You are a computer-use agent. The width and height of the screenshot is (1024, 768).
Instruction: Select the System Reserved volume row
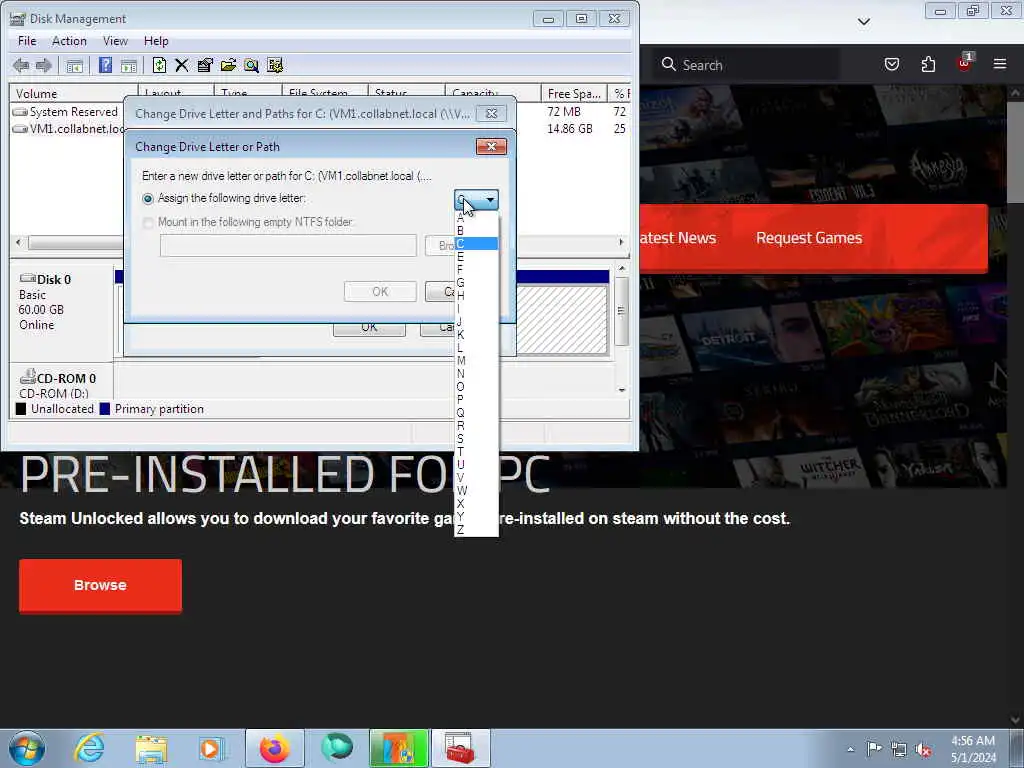(66, 112)
